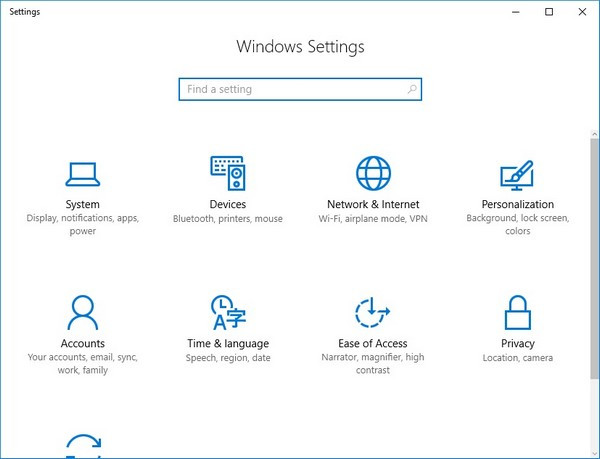Click 'Wi-Fi, airplane mode, VPN' description
The width and height of the screenshot is (600, 459).
(373, 219)
